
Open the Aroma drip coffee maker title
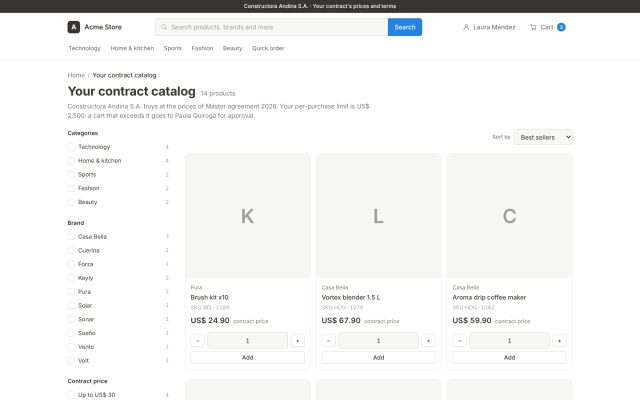click(x=489, y=298)
